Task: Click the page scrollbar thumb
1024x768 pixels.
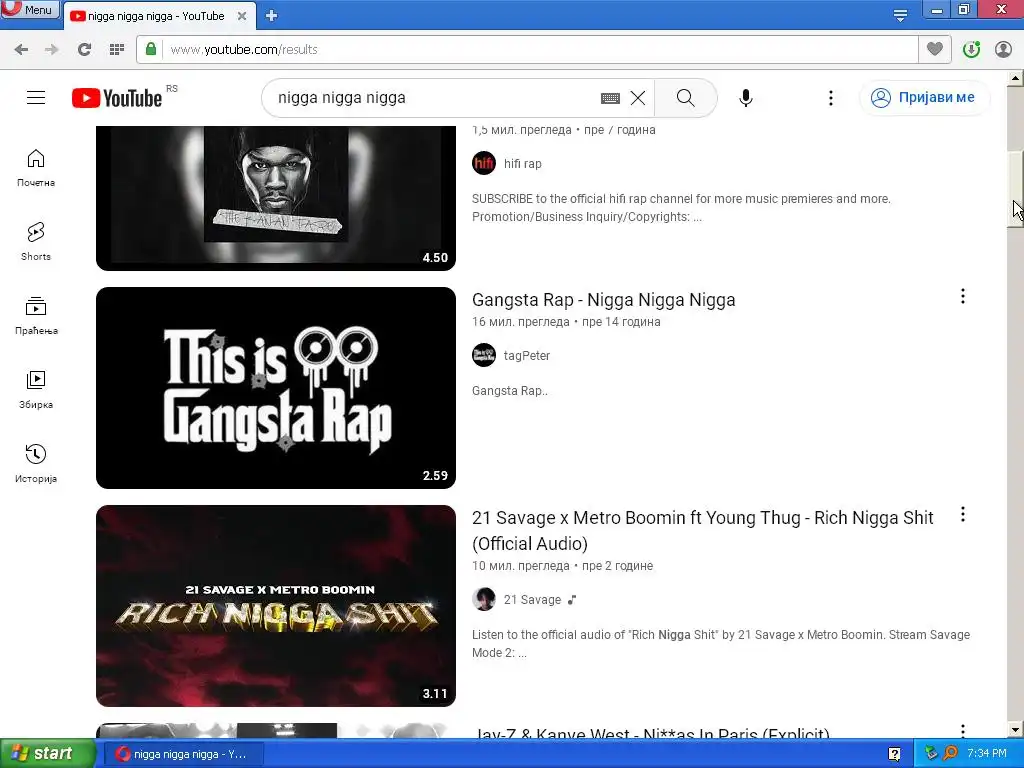Action: [1015, 189]
